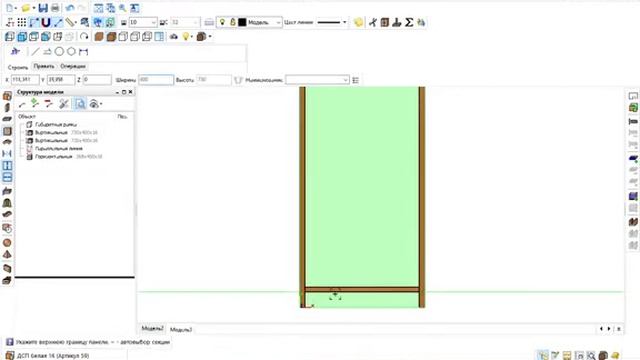The width and height of the screenshot is (640, 360).
Task: Click the list icon right of Наименование field
Action: click(356, 80)
